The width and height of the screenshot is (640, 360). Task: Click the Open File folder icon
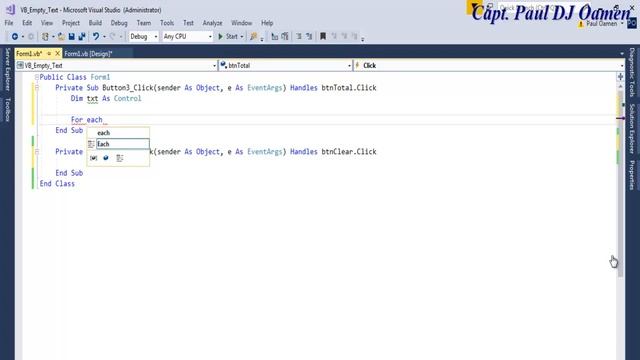point(61,37)
